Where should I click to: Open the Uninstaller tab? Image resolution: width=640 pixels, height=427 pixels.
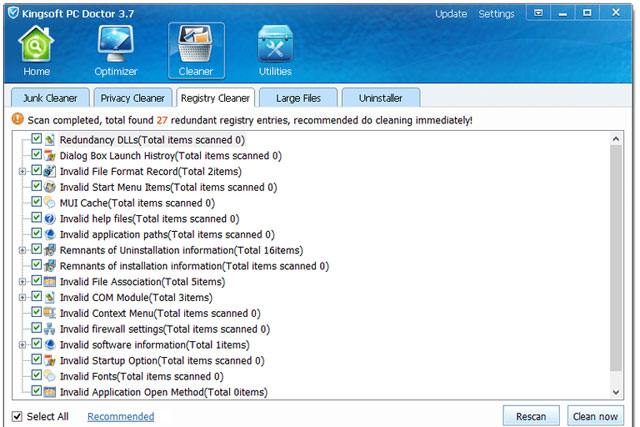click(x=381, y=98)
